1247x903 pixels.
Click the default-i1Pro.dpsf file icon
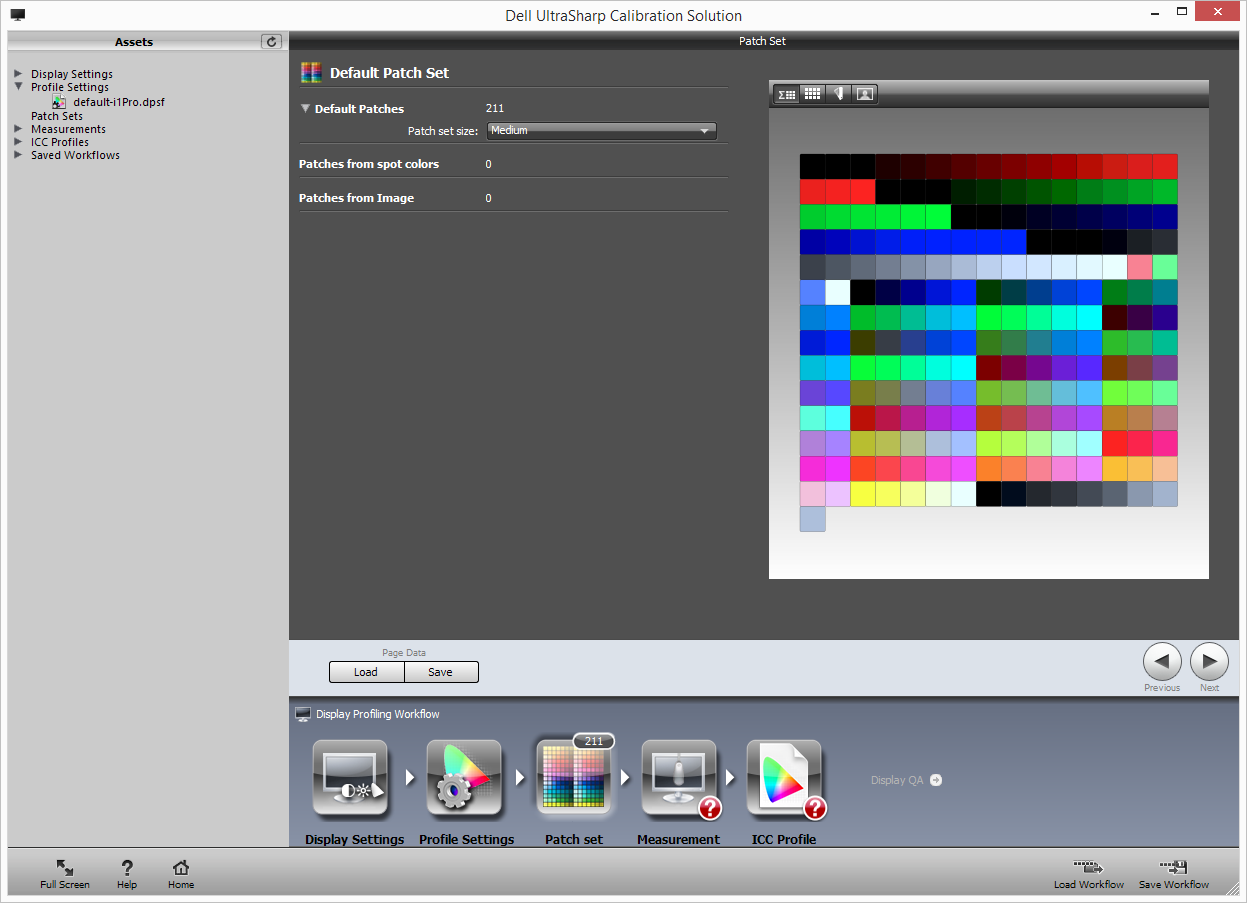tap(60, 102)
